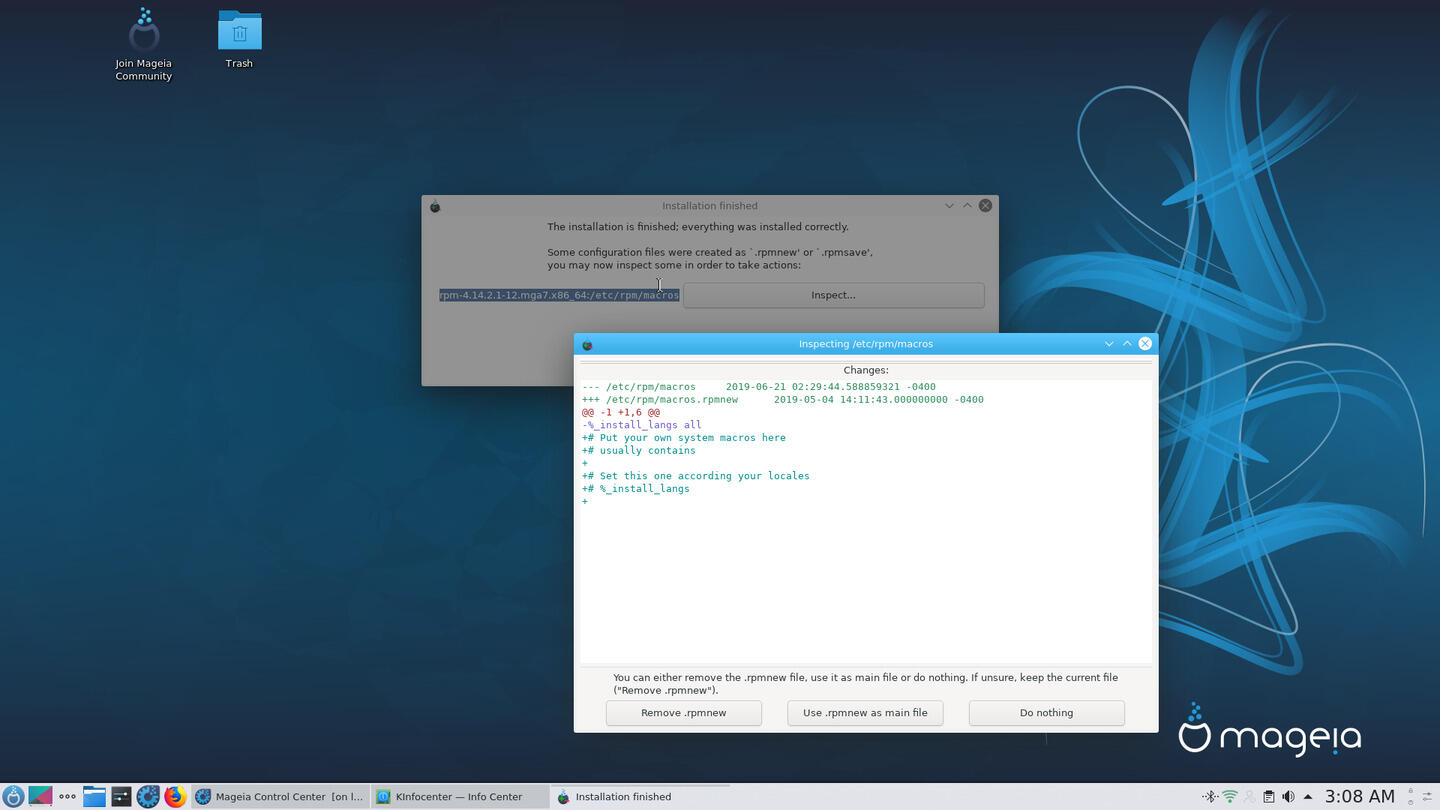The width and height of the screenshot is (1440, 810).
Task: Minimize the Inspecting /etc/rpm/macros window
Action: (1108, 344)
